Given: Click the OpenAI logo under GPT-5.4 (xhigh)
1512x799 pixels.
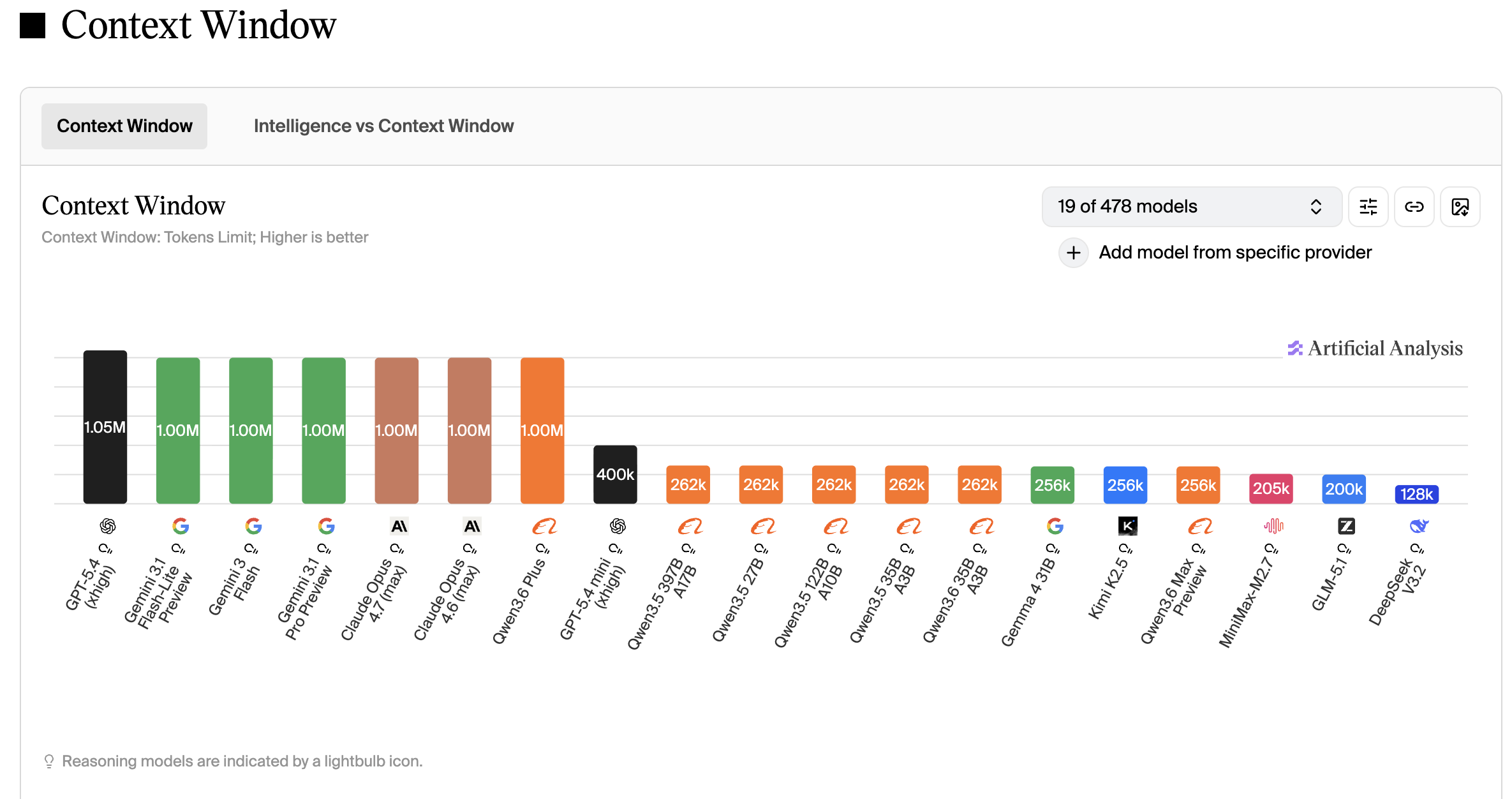Looking at the screenshot, I should pos(107,526).
